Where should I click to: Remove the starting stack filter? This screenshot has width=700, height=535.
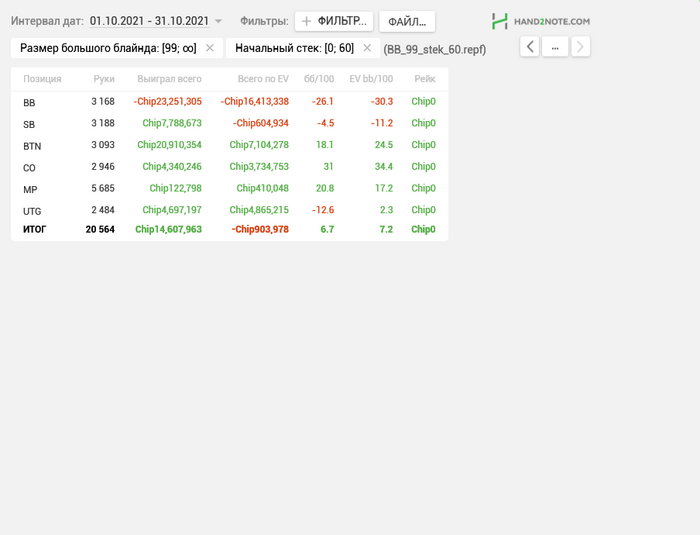(x=367, y=48)
